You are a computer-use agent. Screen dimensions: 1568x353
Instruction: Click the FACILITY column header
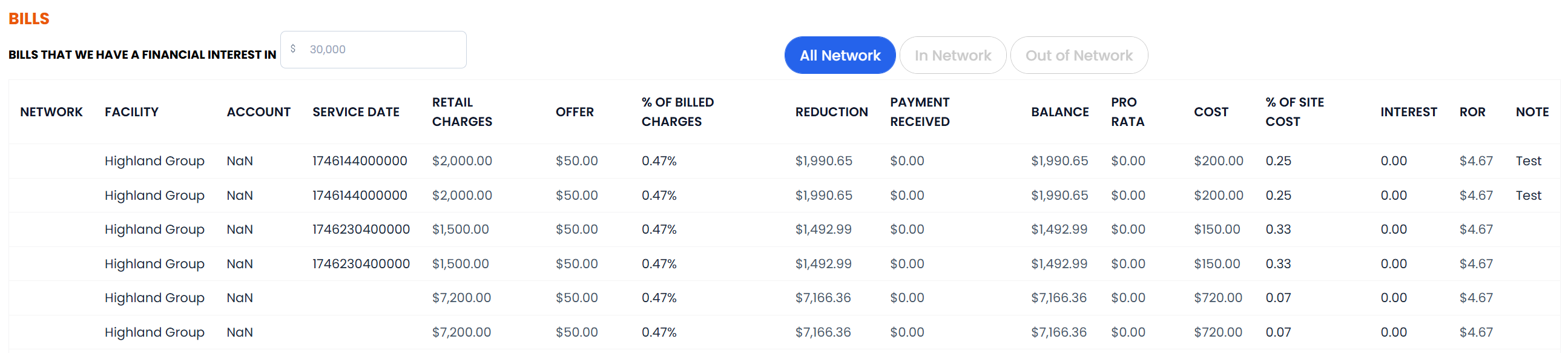click(x=131, y=112)
